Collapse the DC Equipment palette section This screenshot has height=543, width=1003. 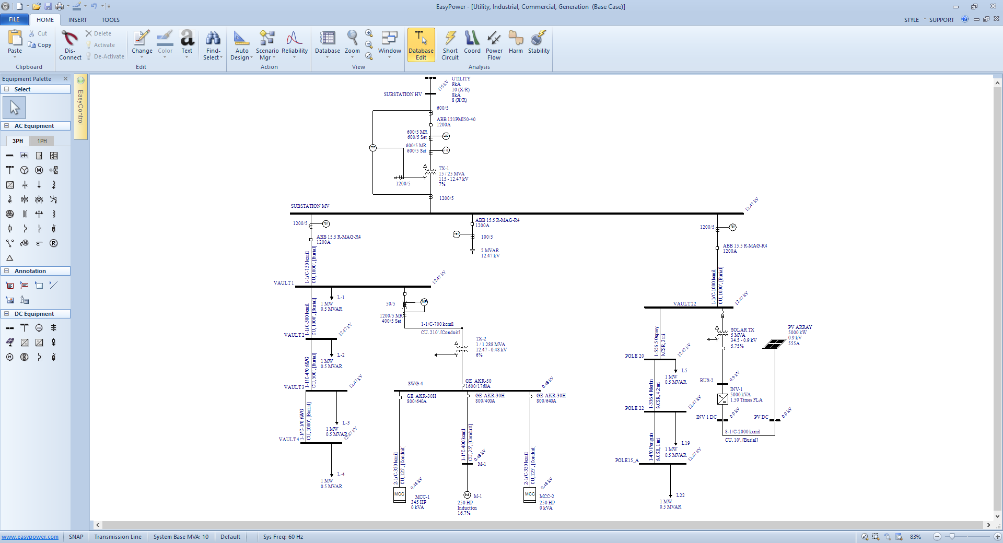tap(6, 314)
